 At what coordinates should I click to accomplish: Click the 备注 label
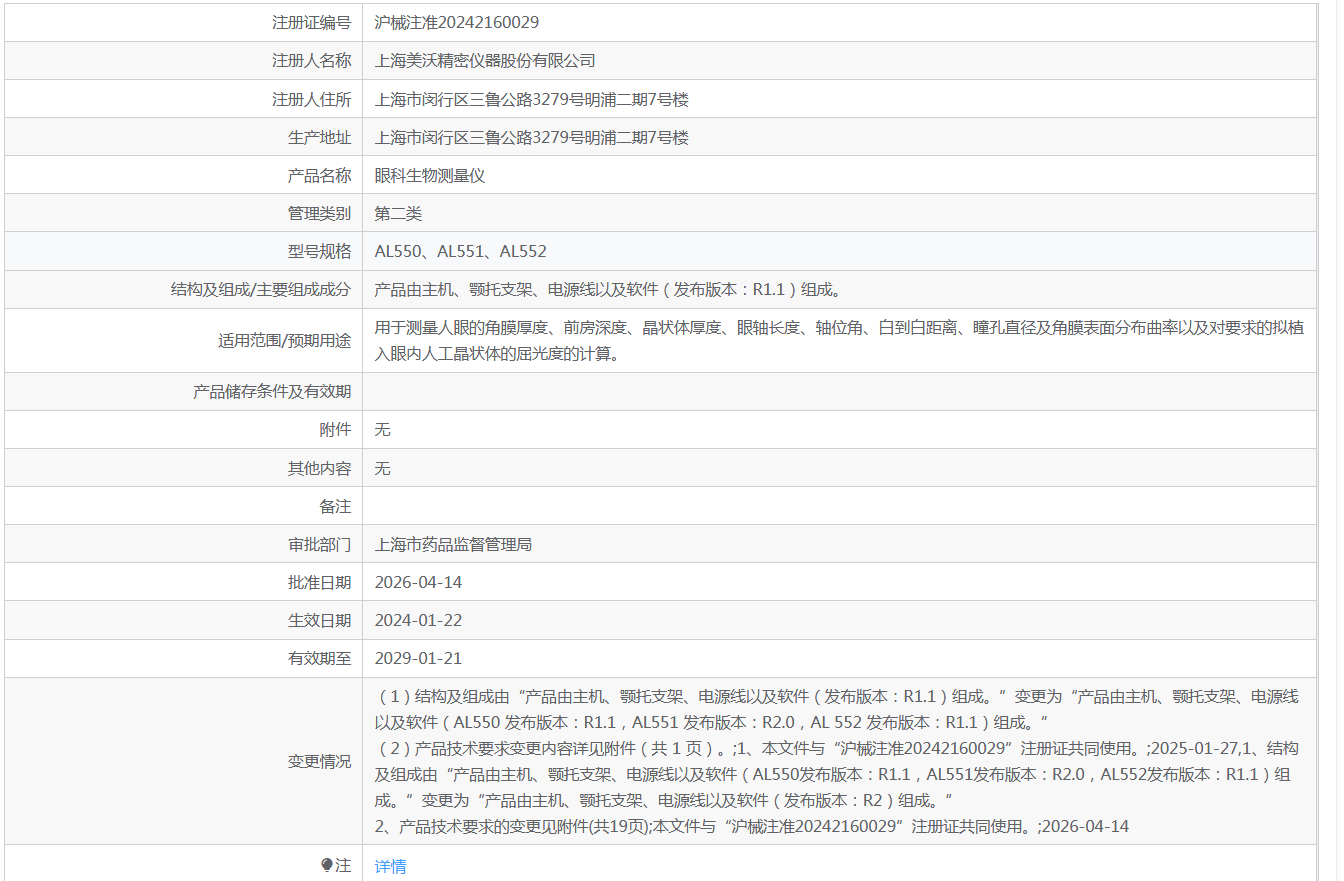click(336, 506)
